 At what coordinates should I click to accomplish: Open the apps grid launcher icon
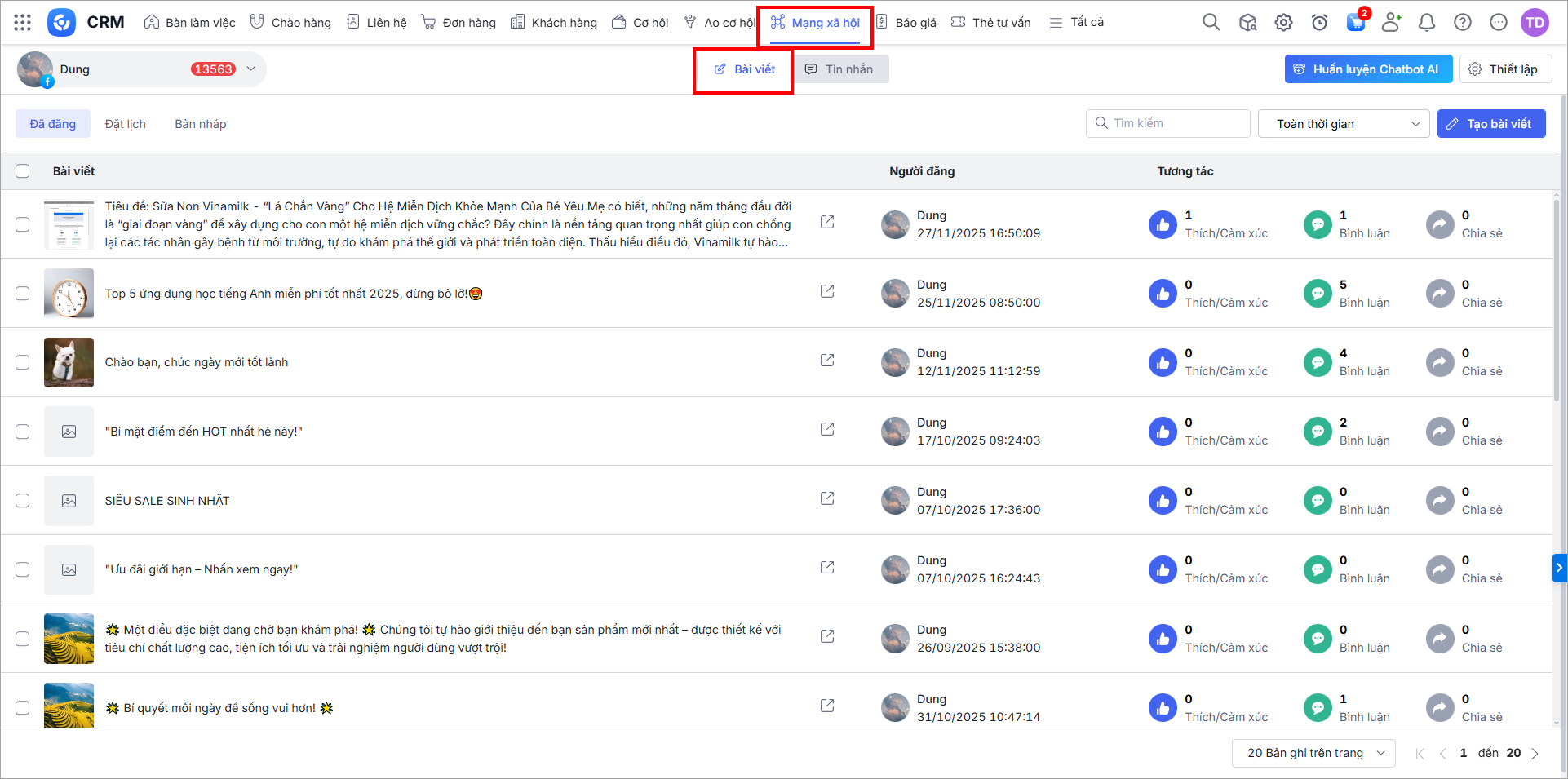pyautogui.click(x=23, y=23)
